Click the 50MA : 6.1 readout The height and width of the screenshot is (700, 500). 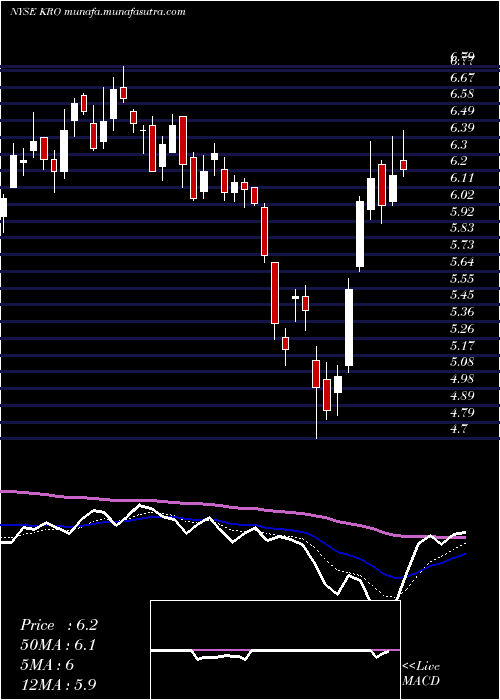(x=58, y=645)
